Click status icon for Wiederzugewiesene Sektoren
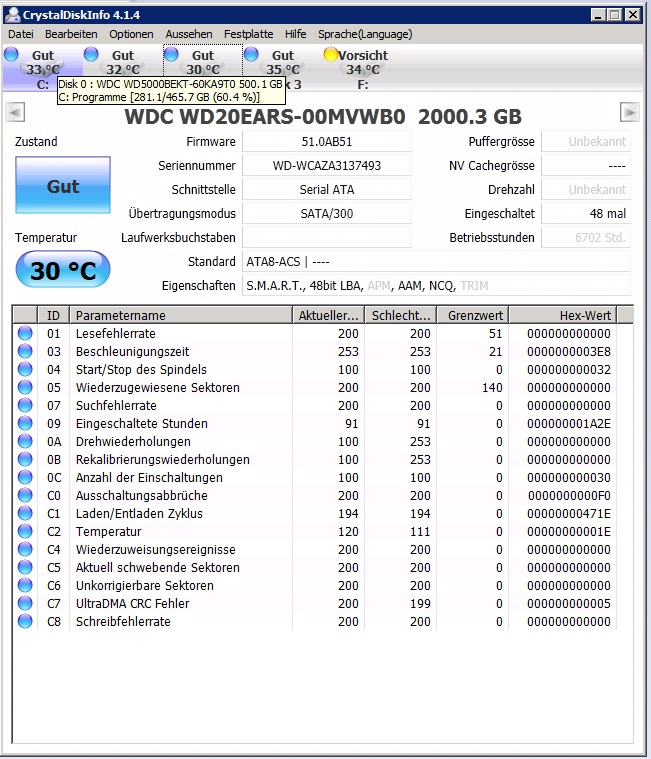Image resolution: width=651 pixels, height=759 pixels. (25, 387)
